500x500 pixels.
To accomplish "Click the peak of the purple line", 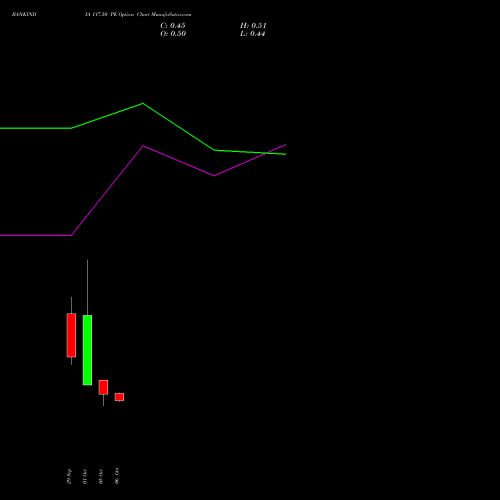I will click(143, 146).
